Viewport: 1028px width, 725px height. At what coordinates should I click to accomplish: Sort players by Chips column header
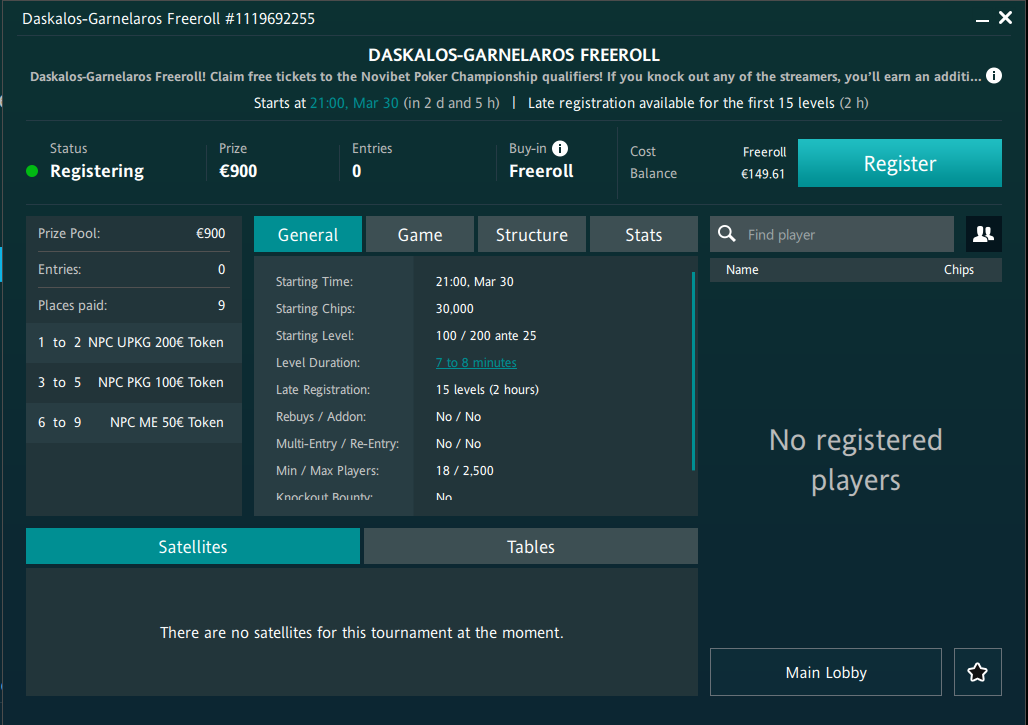click(958, 269)
